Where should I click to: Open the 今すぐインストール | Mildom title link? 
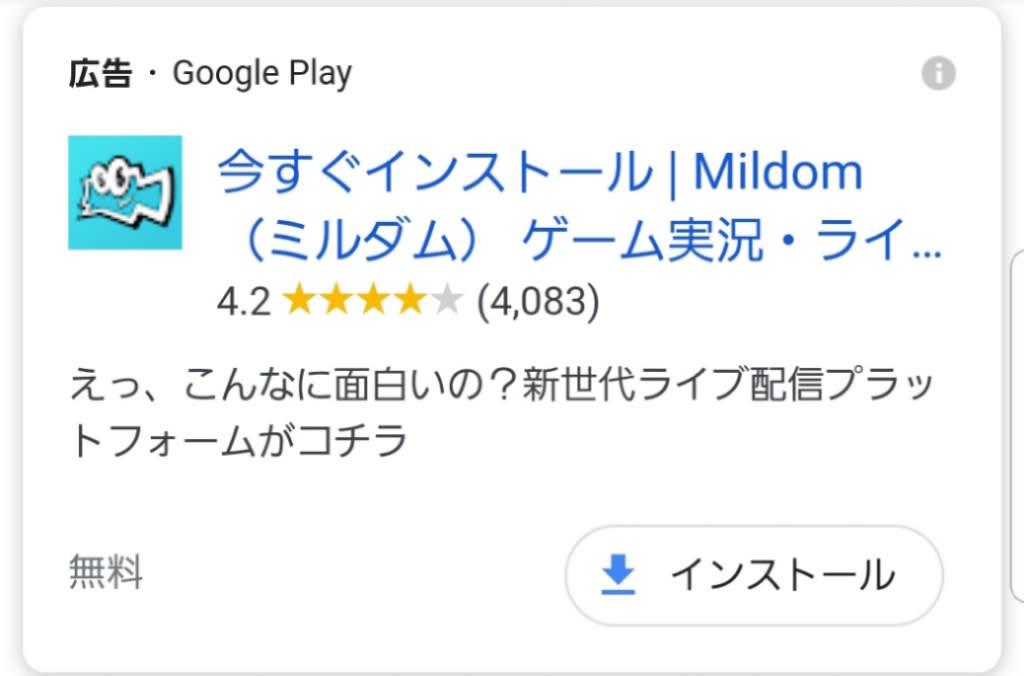[x=539, y=172]
